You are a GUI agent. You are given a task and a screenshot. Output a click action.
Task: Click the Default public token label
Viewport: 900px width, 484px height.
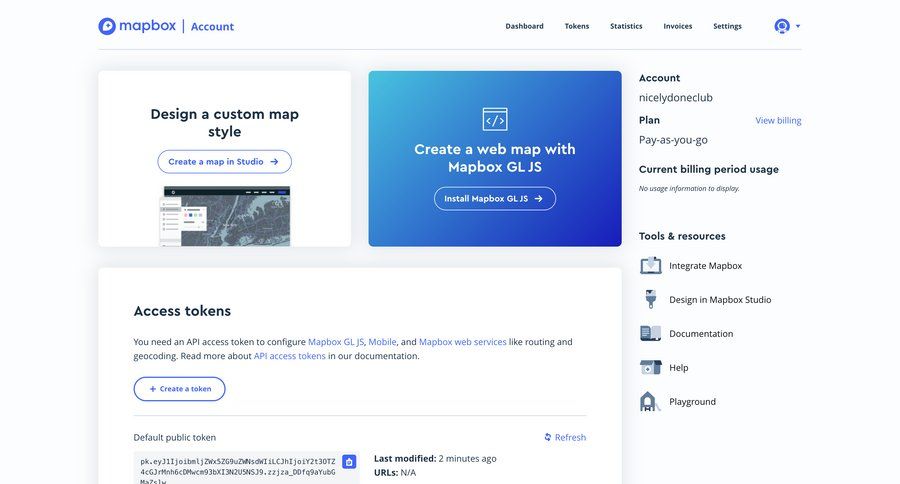174,437
